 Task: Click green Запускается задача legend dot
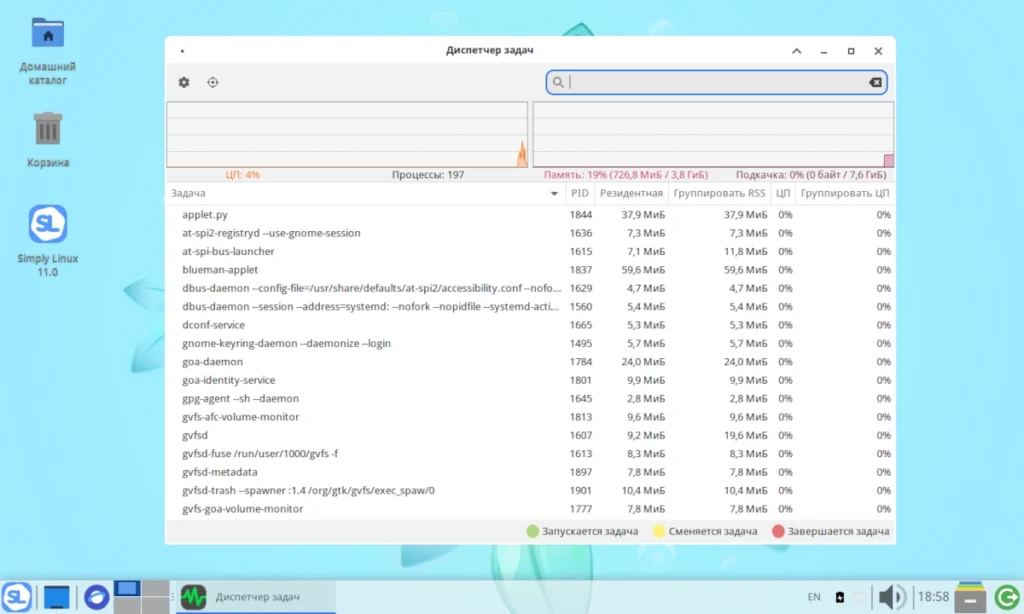tap(532, 532)
